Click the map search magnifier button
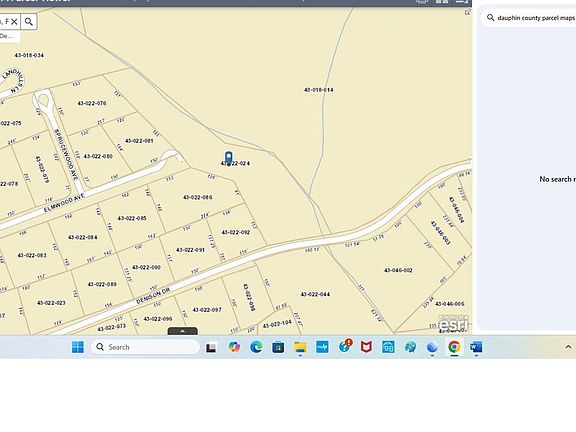576x432 pixels. [x=29, y=22]
